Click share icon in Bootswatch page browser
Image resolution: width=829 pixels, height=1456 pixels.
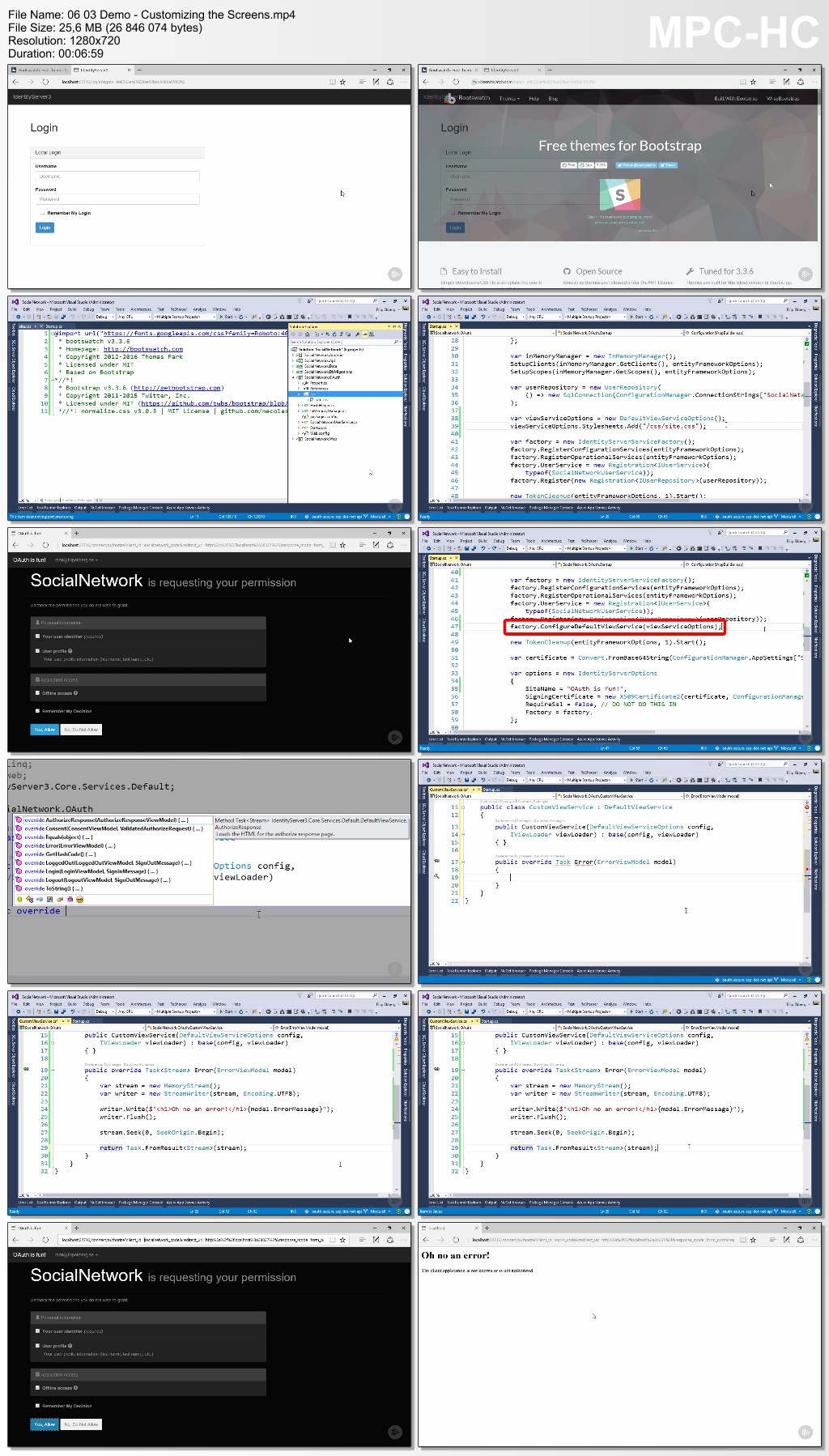(800, 82)
